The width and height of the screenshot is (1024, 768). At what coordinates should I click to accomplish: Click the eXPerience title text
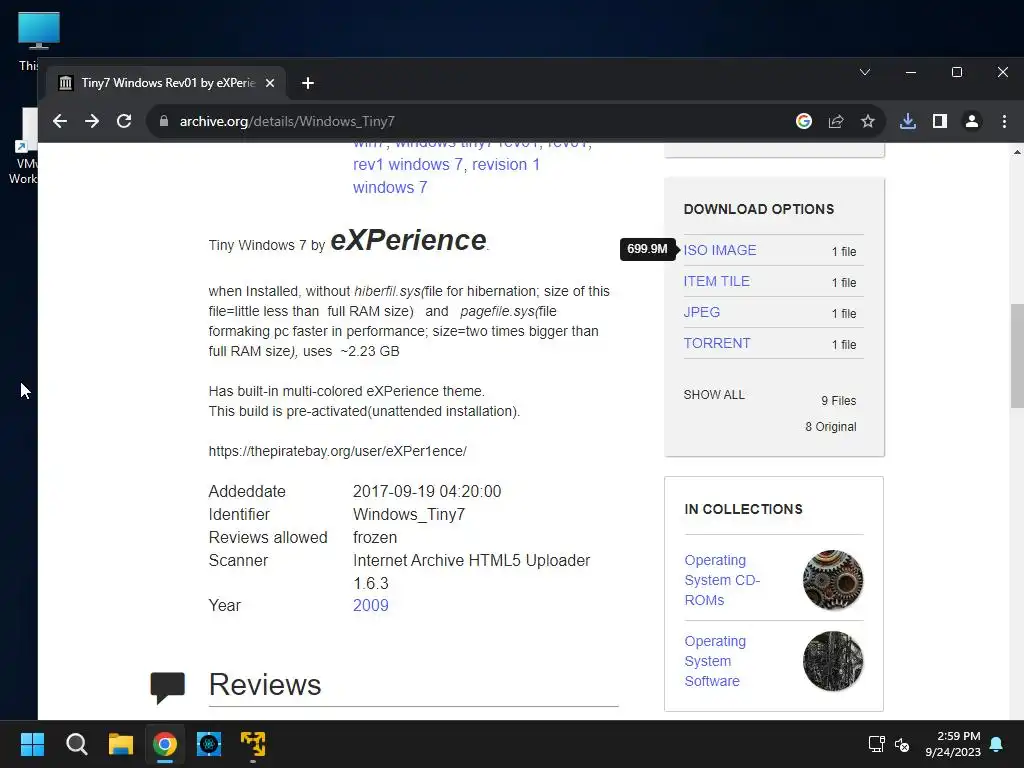(x=409, y=240)
